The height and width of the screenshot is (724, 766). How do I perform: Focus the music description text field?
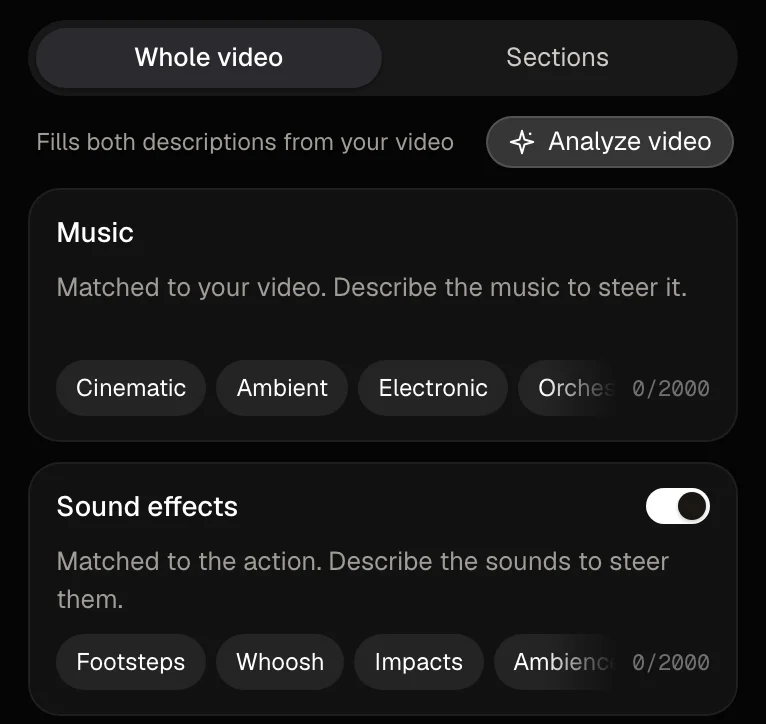point(383,308)
